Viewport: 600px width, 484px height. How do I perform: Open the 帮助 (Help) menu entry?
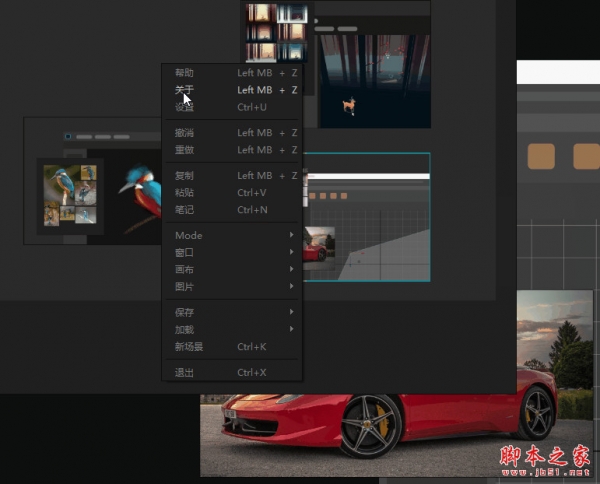click(x=185, y=73)
